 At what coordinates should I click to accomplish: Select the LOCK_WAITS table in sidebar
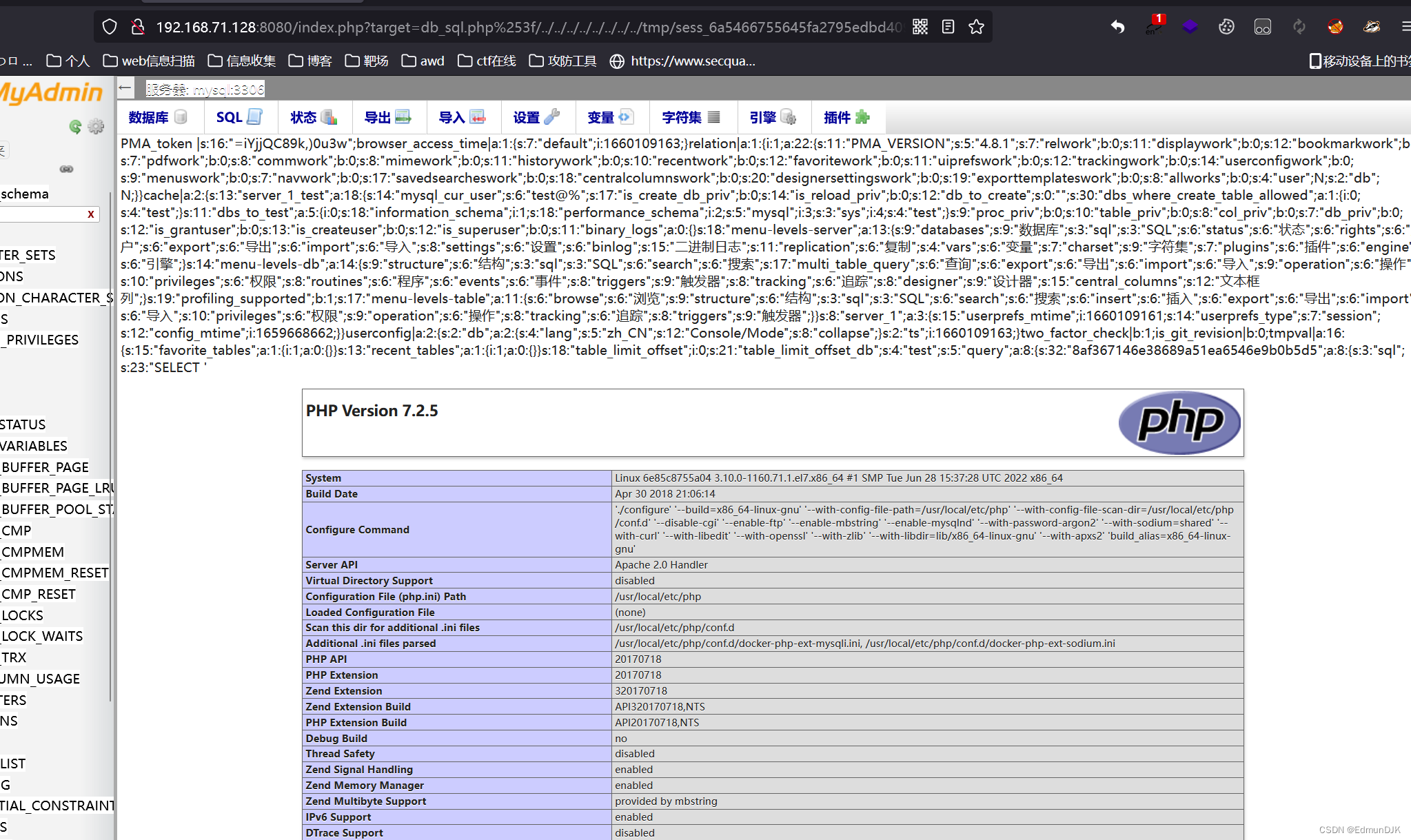point(42,636)
